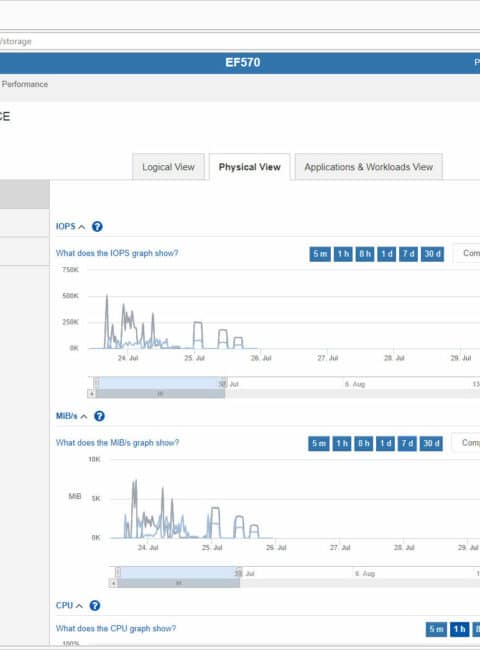Set IOPS graph range to 1d
This screenshot has width=480, height=650.
pos(387,254)
